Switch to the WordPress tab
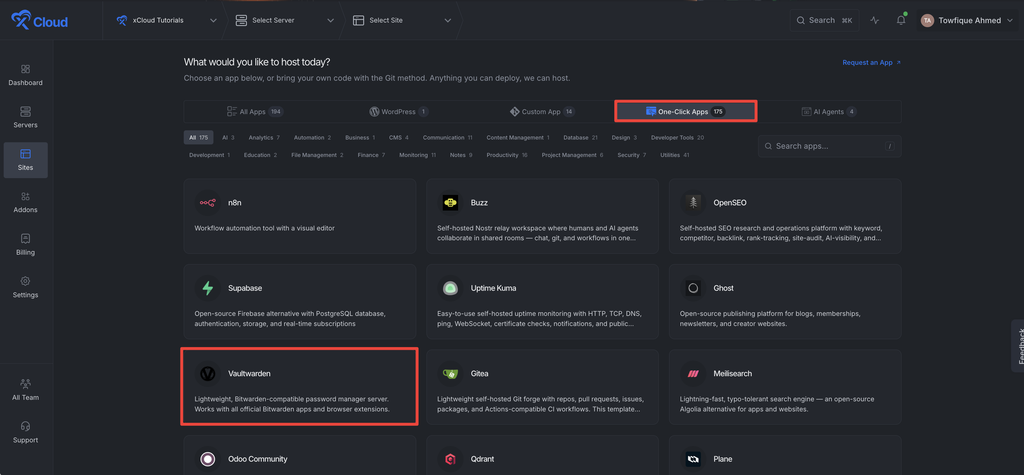 pos(398,112)
